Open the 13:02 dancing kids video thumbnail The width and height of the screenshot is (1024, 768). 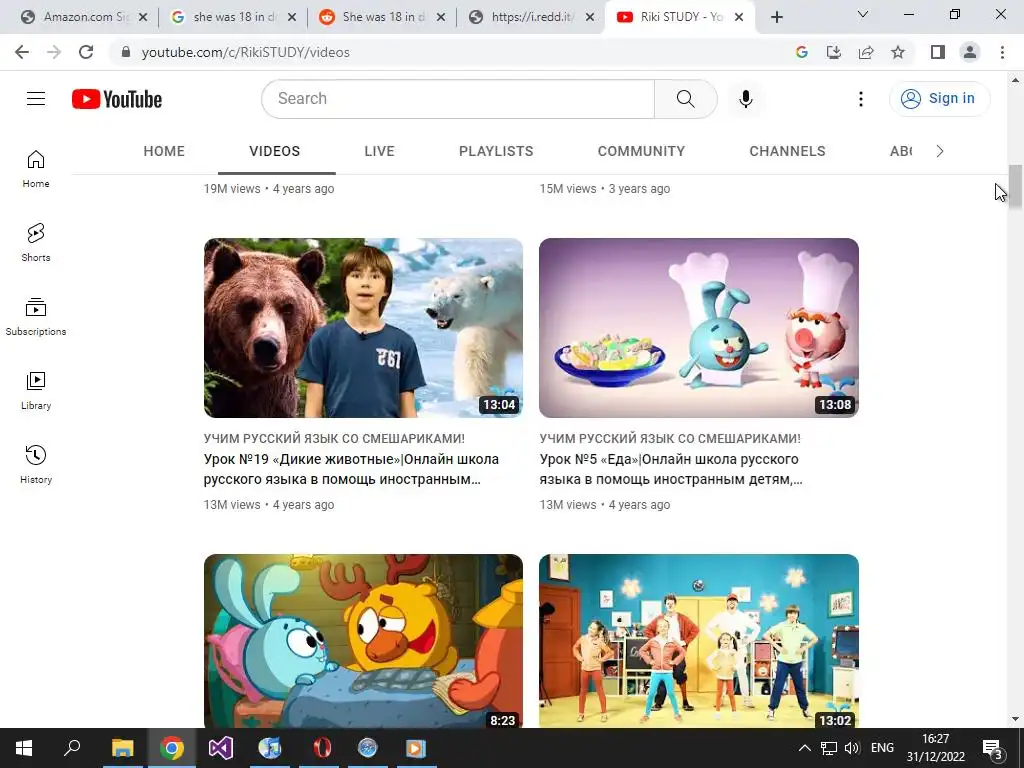click(699, 641)
